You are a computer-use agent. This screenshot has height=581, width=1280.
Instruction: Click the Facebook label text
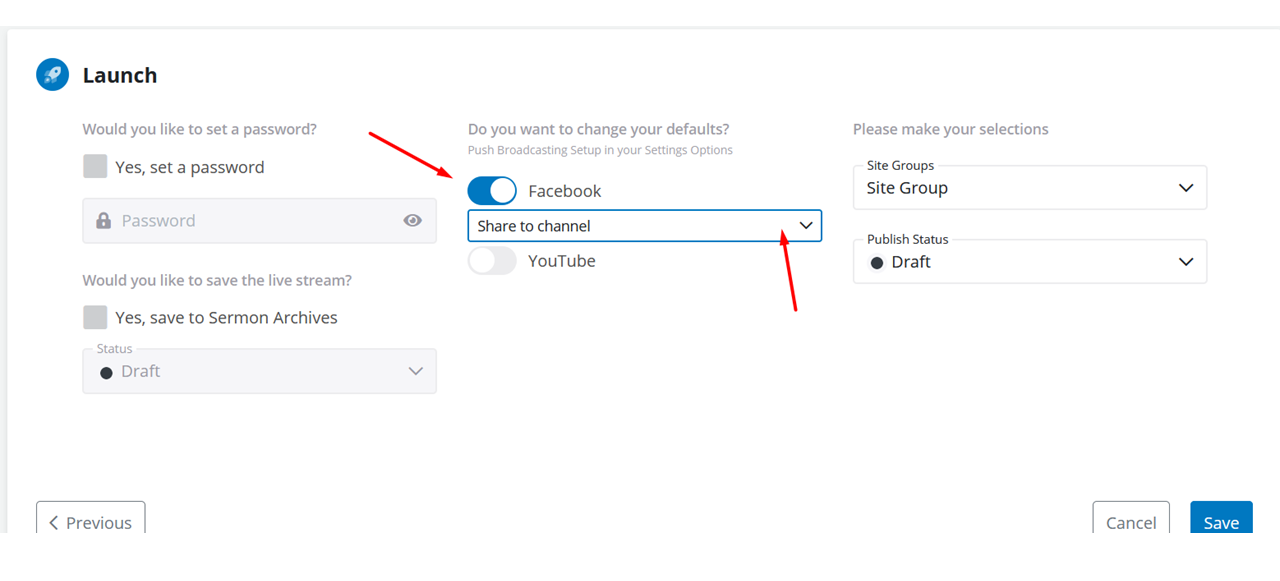pos(564,191)
